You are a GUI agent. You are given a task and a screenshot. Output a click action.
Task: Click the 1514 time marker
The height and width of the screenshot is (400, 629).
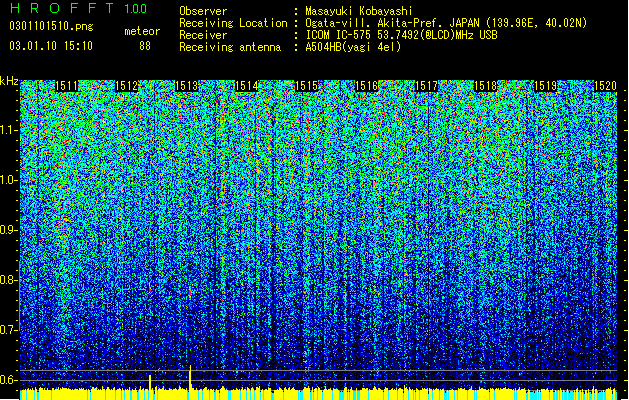click(x=246, y=86)
